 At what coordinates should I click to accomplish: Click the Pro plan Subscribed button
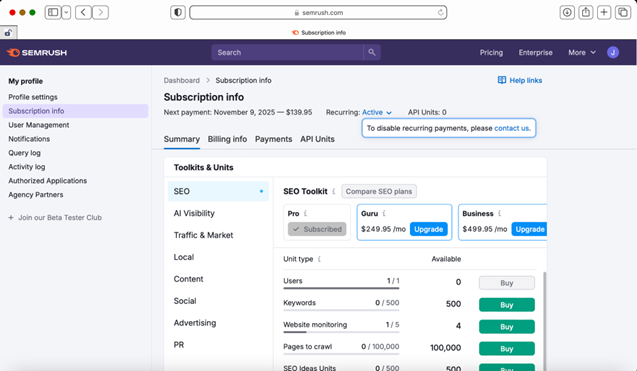(317, 229)
